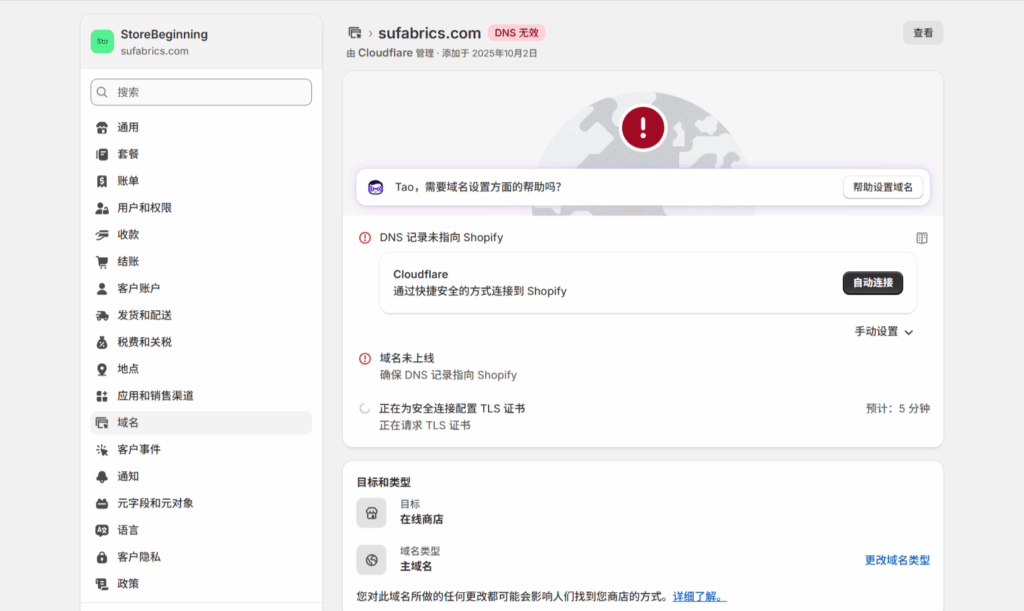Click the red warning icon on the globe
Image resolution: width=1024 pixels, height=611 pixels.
[x=642, y=127]
